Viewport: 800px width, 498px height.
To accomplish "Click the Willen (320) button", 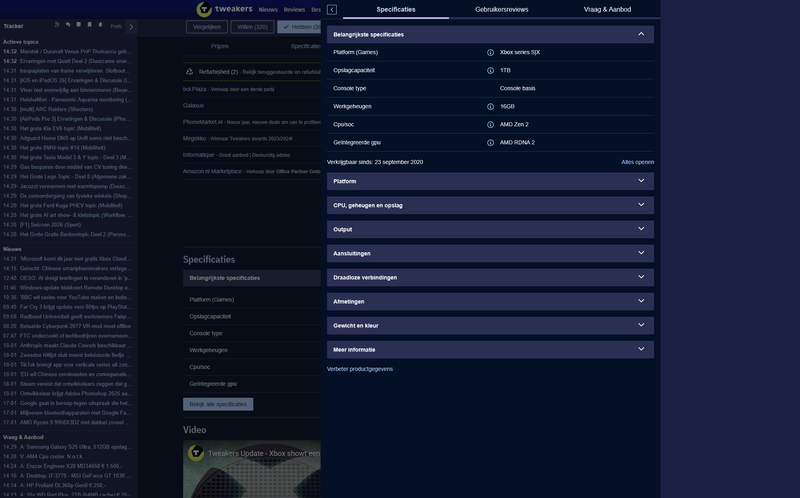I will (253, 27).
